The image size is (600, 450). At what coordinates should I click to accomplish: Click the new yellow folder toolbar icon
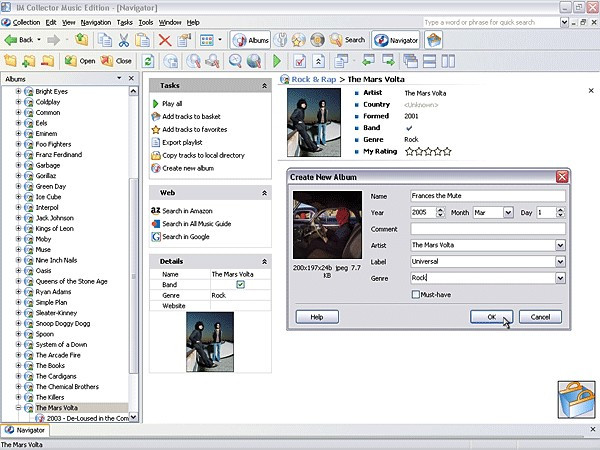[x=10, y=61]
